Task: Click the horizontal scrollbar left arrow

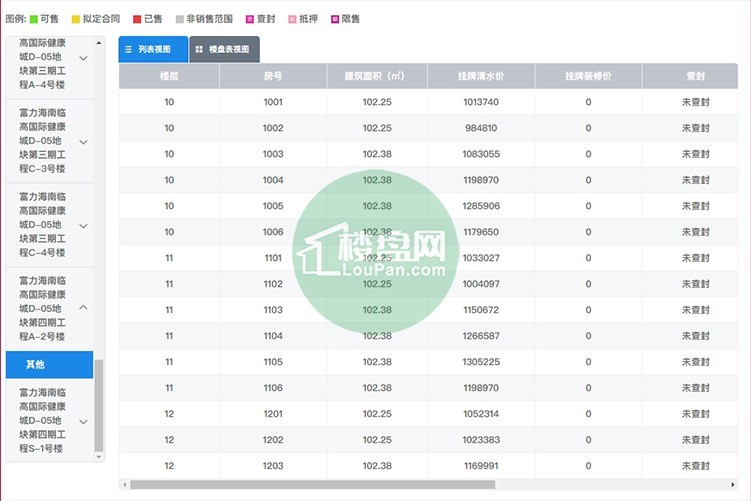Action: coord(125,485)
